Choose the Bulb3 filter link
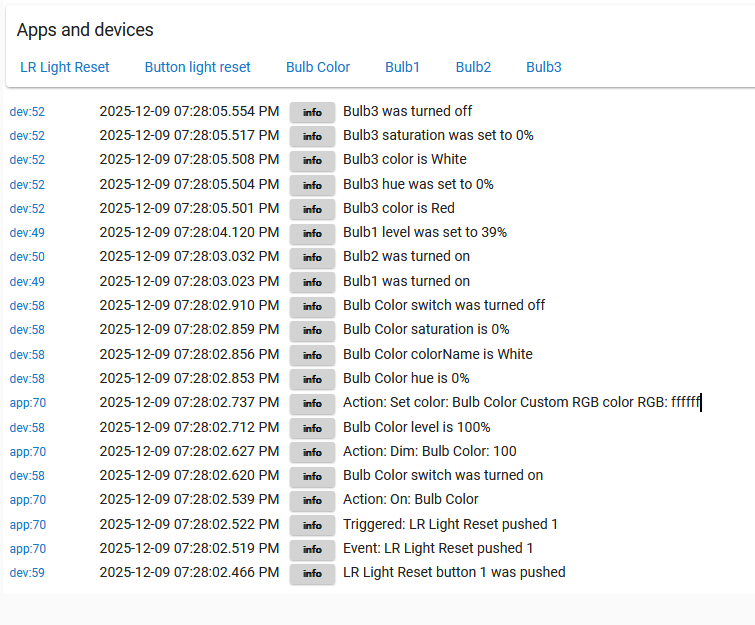This screenshot has height=625, width=755. click(x=544, y=67)
